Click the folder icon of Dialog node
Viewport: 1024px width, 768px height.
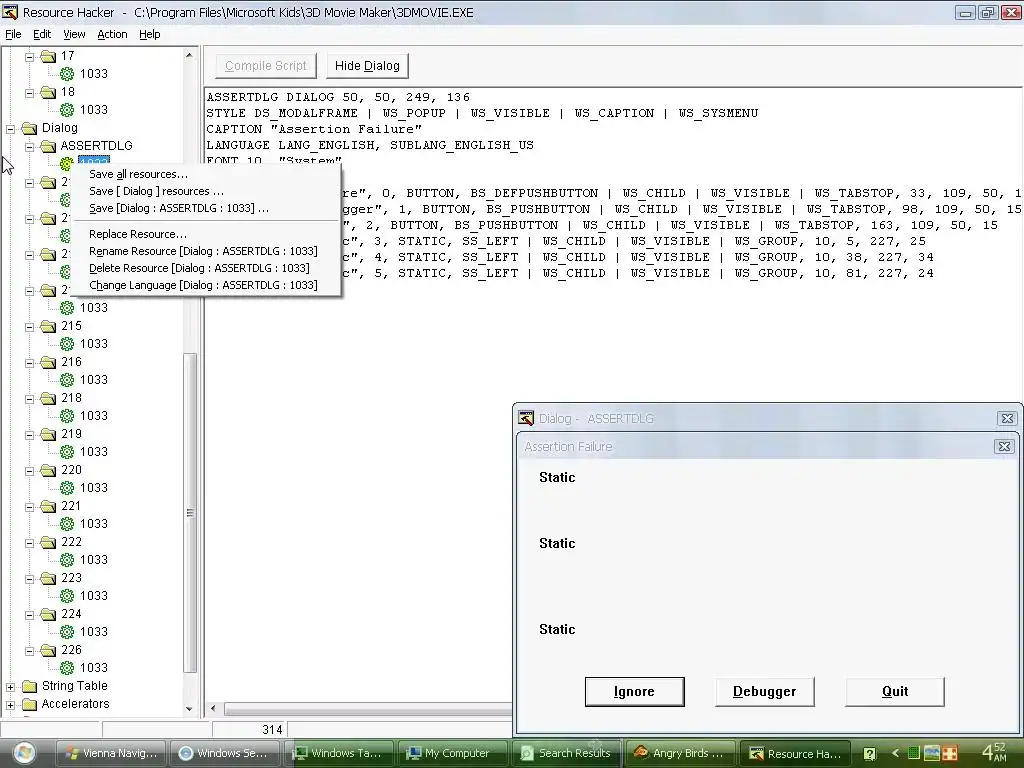click(x=29, y=128)
